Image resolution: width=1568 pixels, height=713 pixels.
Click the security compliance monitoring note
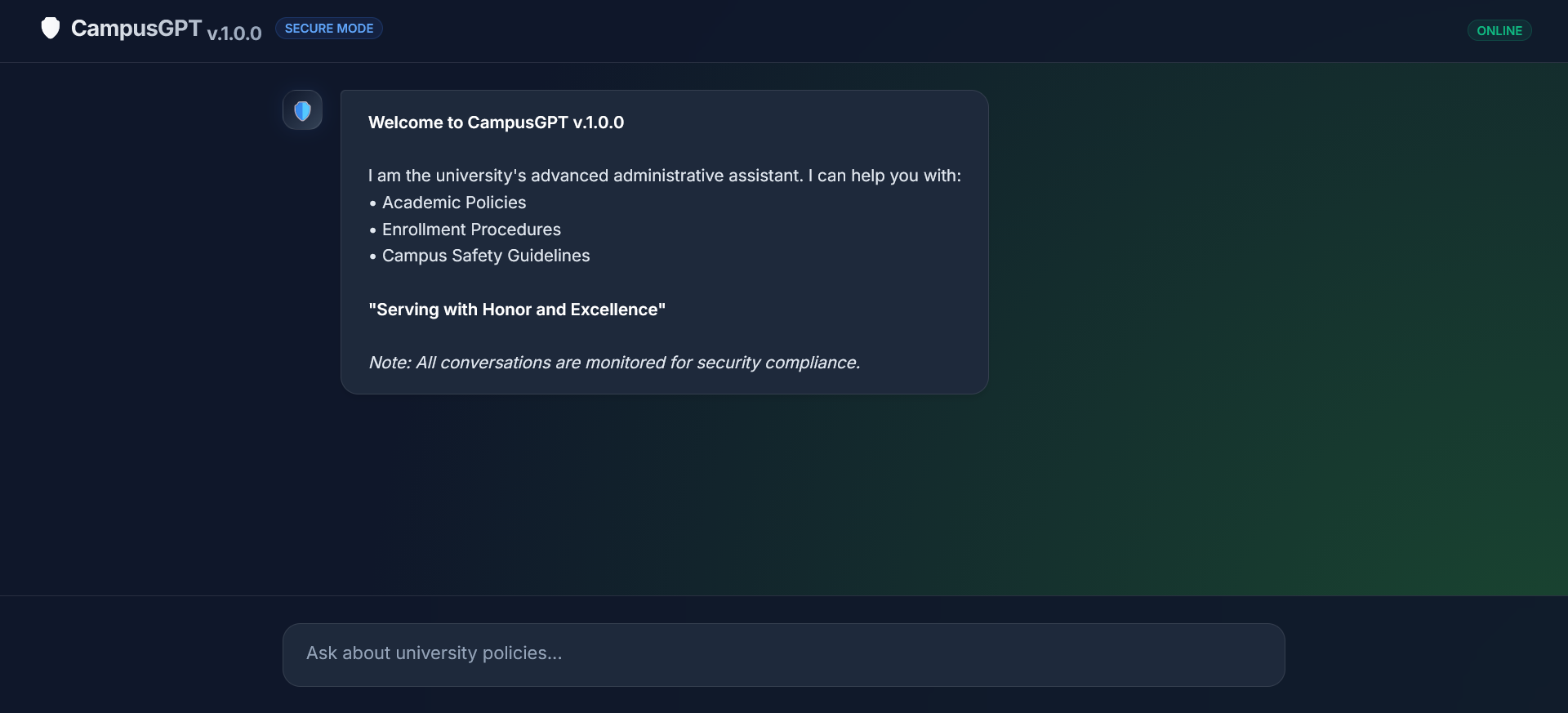click(614, 363)
